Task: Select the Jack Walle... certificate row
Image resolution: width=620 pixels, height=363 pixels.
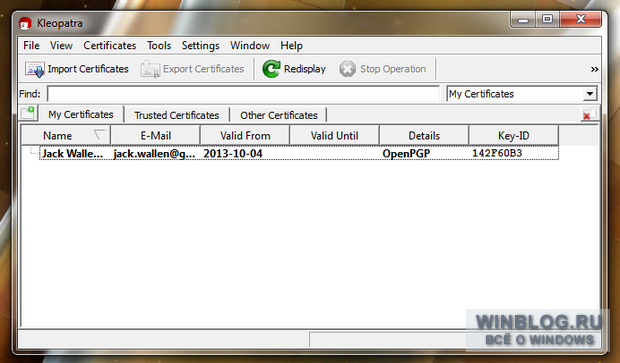Action: click(299, 153)
